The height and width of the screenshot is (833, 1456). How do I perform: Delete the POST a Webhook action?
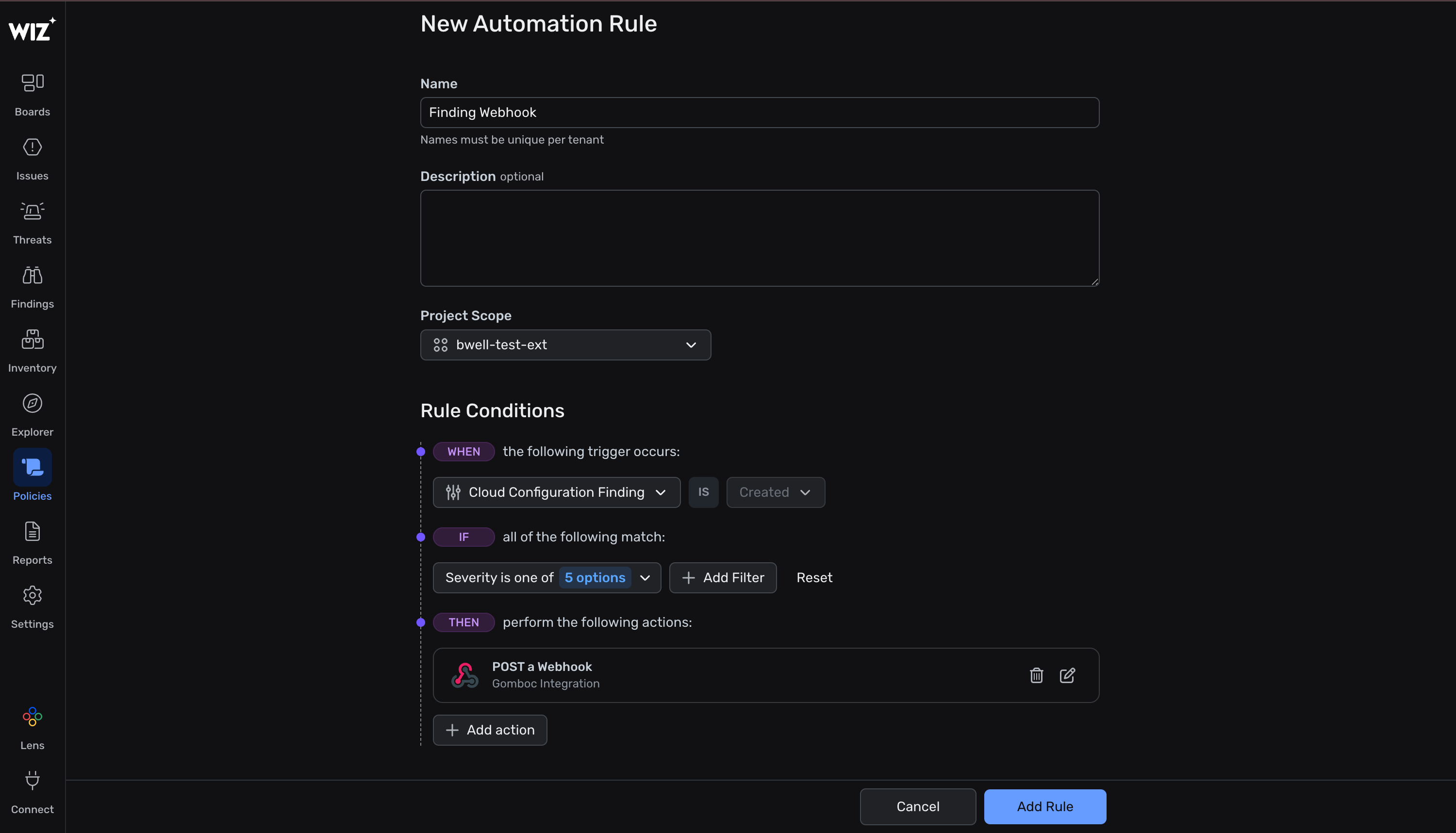1037,675
